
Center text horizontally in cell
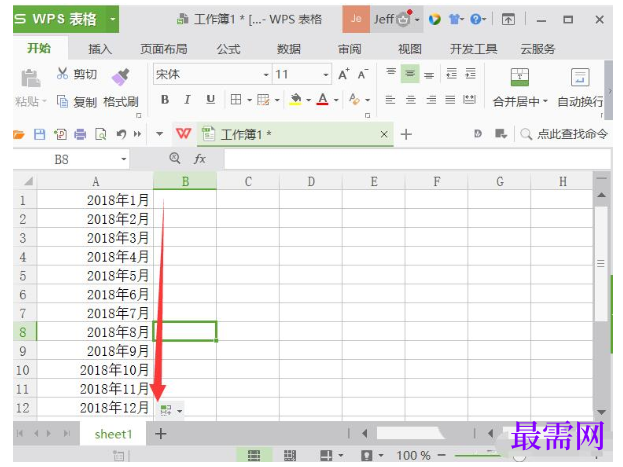tap(411, 100)
